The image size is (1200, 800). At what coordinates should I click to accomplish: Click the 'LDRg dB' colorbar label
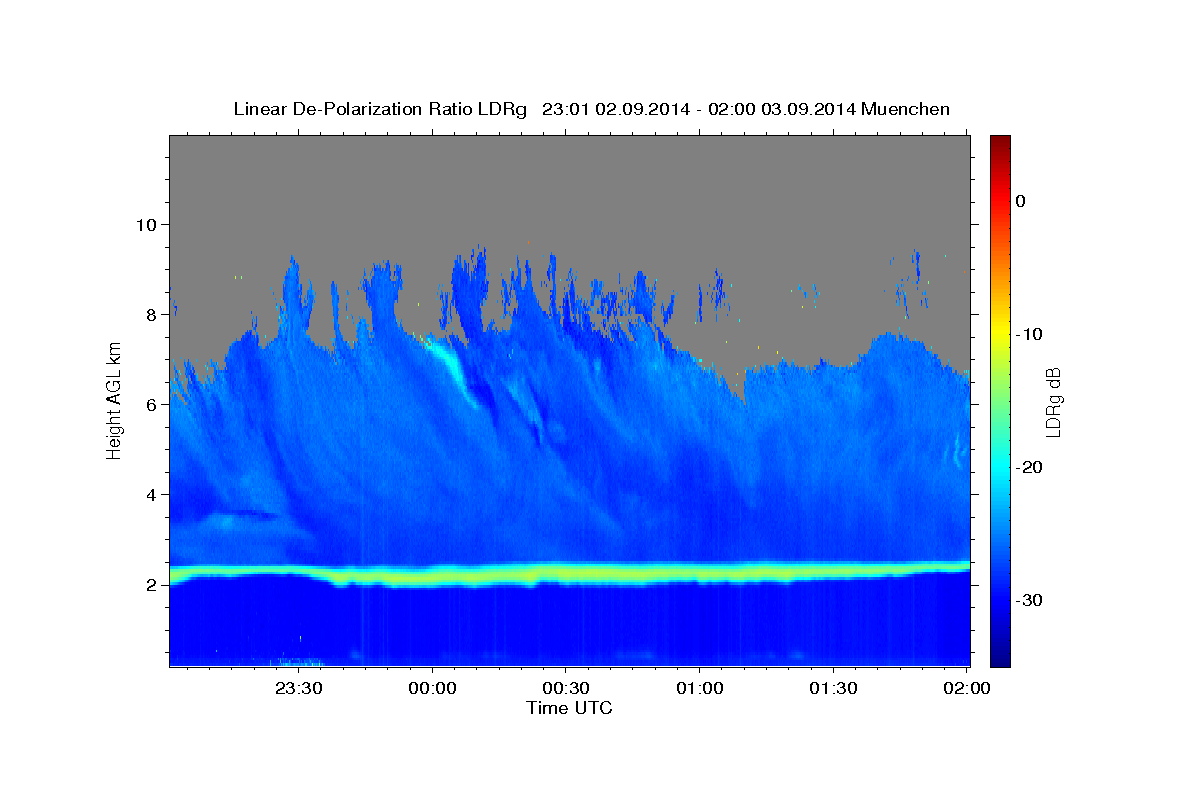tap(1053, 401)
